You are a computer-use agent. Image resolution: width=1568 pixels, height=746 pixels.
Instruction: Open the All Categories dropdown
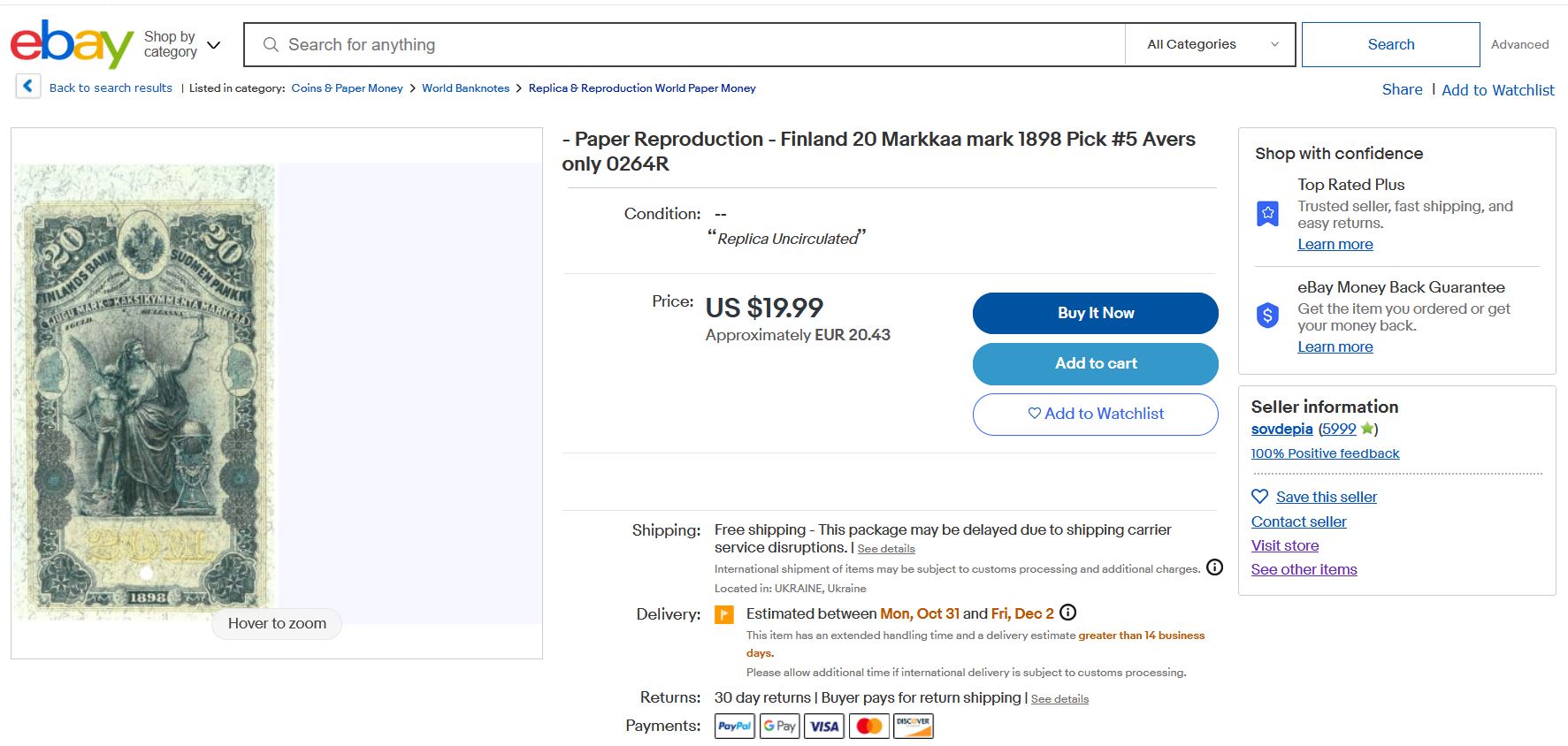click(x=1211, y=44)
